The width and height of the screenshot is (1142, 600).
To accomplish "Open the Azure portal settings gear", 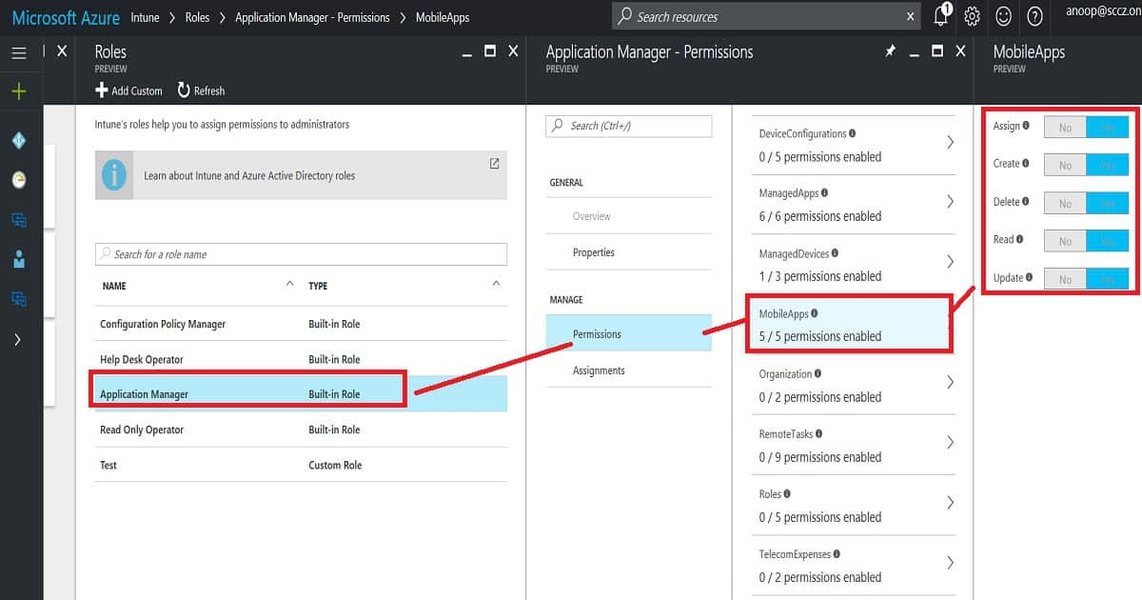I will (972, 16).
